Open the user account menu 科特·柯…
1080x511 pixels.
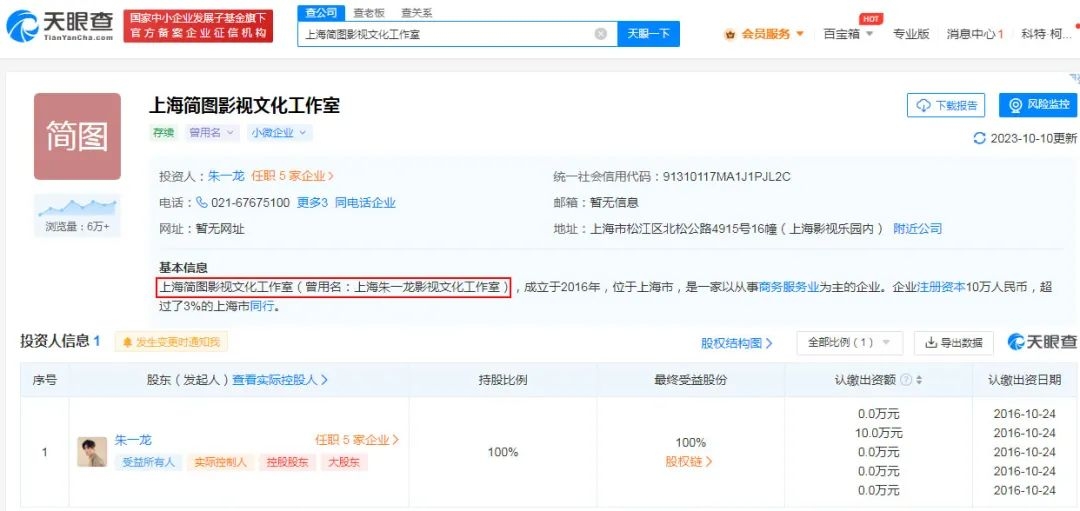pyautogui.click(x=1046, y=34)
